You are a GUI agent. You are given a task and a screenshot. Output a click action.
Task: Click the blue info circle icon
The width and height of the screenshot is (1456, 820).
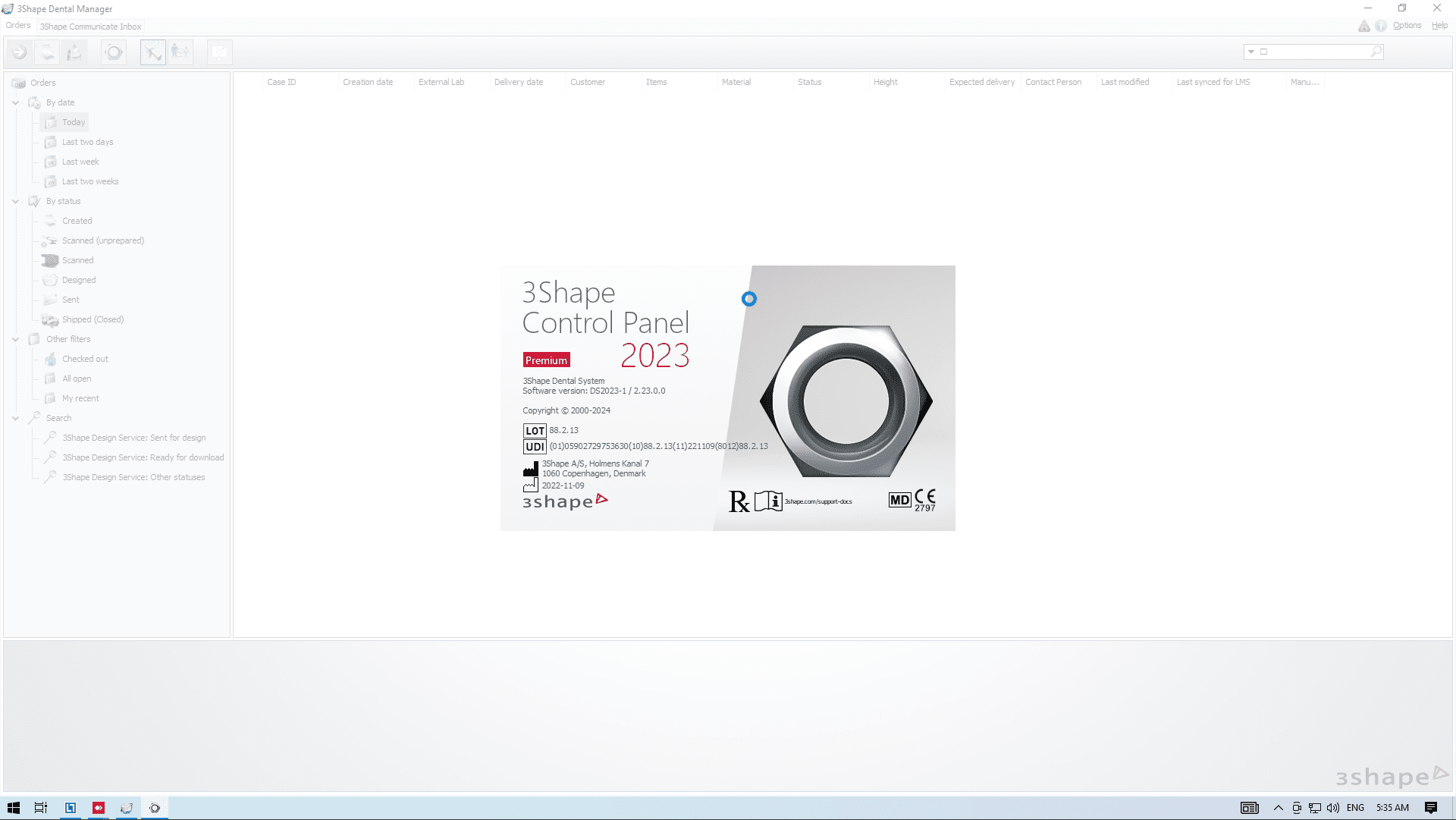[1380, 26]
